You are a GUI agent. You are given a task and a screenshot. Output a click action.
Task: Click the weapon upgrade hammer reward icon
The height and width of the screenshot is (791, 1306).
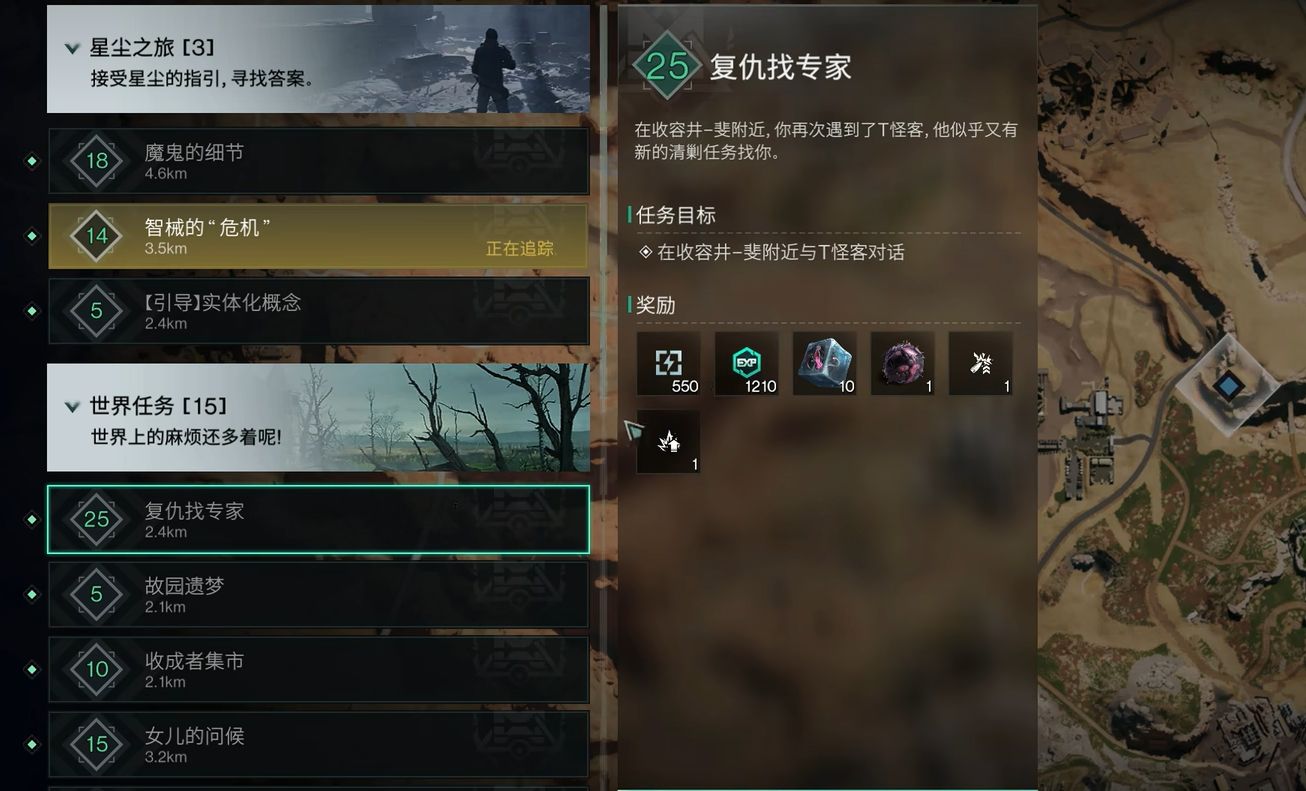pos(981,364)
